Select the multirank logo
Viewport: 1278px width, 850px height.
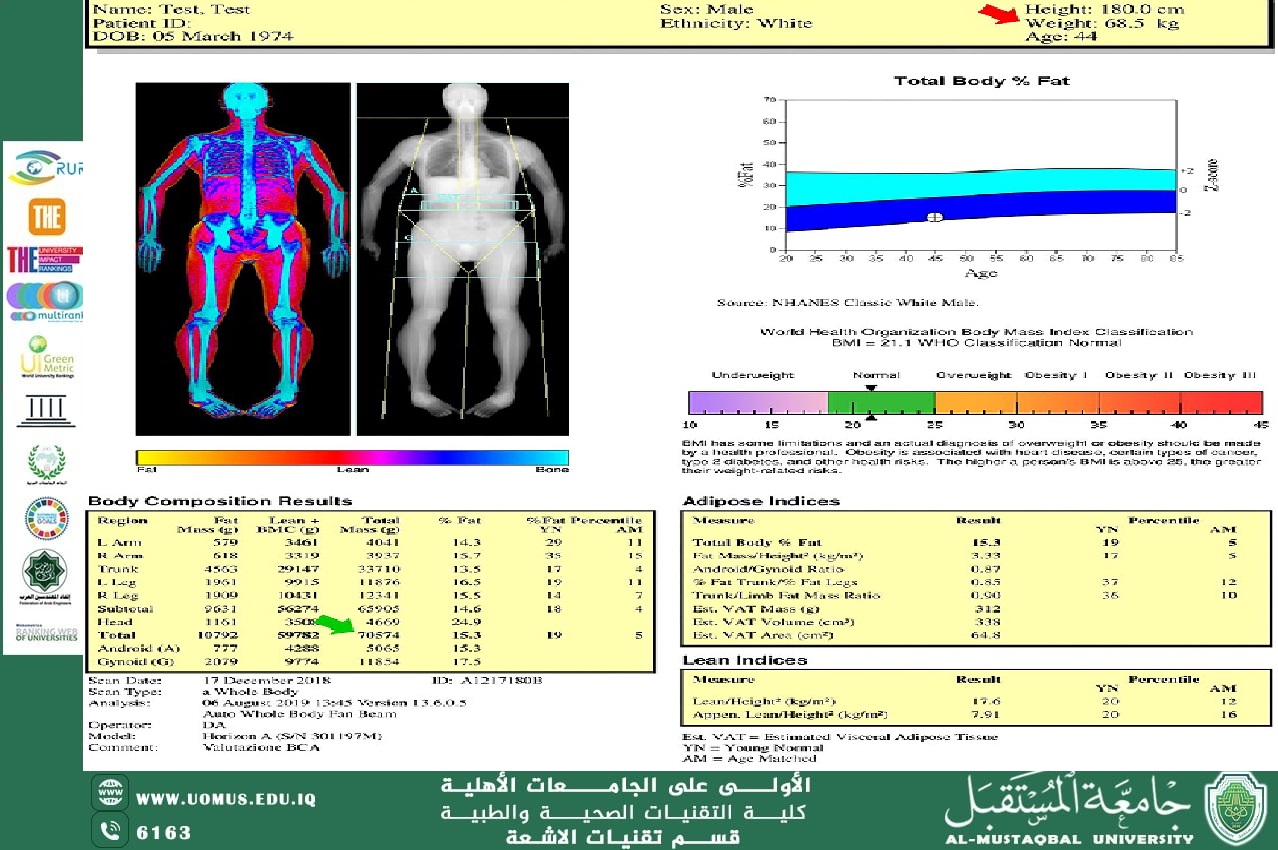45,302
